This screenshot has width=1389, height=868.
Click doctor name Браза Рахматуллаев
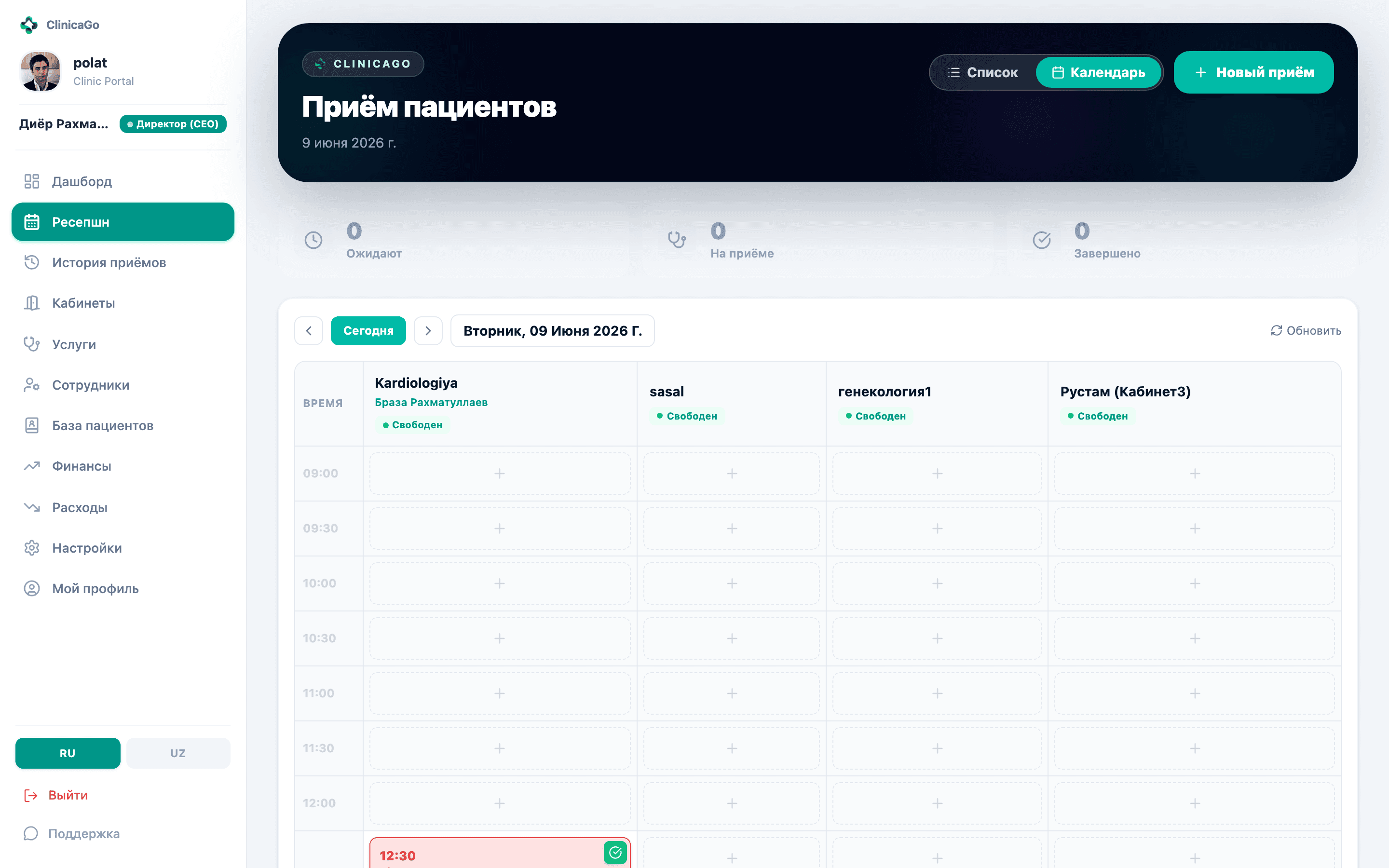coord(431,403)
